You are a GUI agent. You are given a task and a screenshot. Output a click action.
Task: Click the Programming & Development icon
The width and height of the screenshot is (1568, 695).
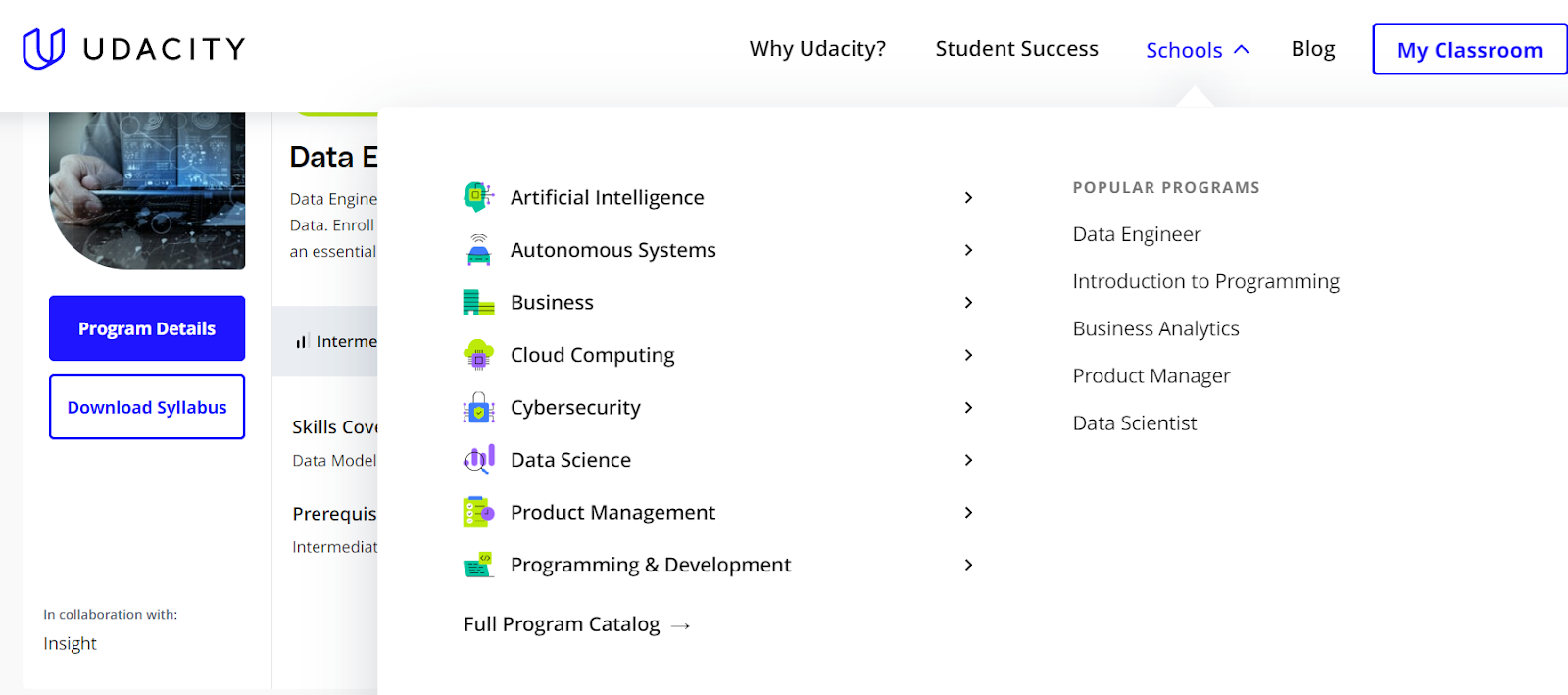pos(478,565)
